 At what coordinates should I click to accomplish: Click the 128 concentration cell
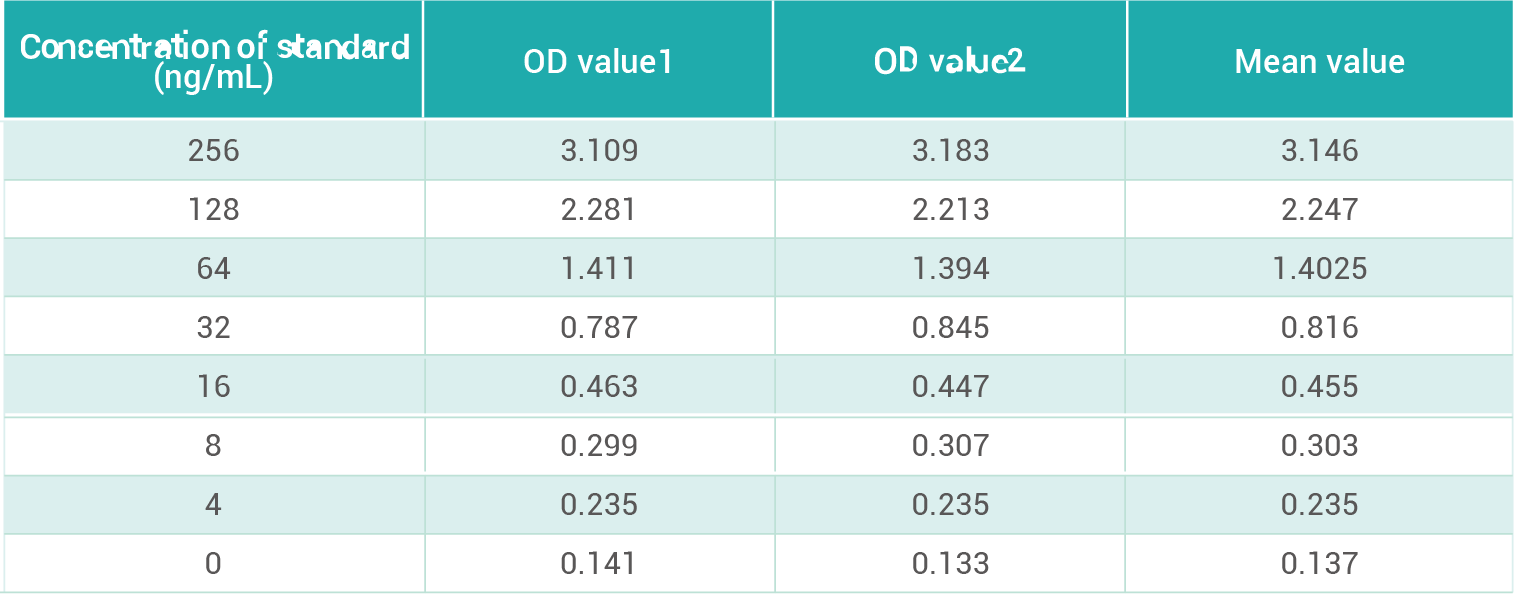tap(214, 209)
